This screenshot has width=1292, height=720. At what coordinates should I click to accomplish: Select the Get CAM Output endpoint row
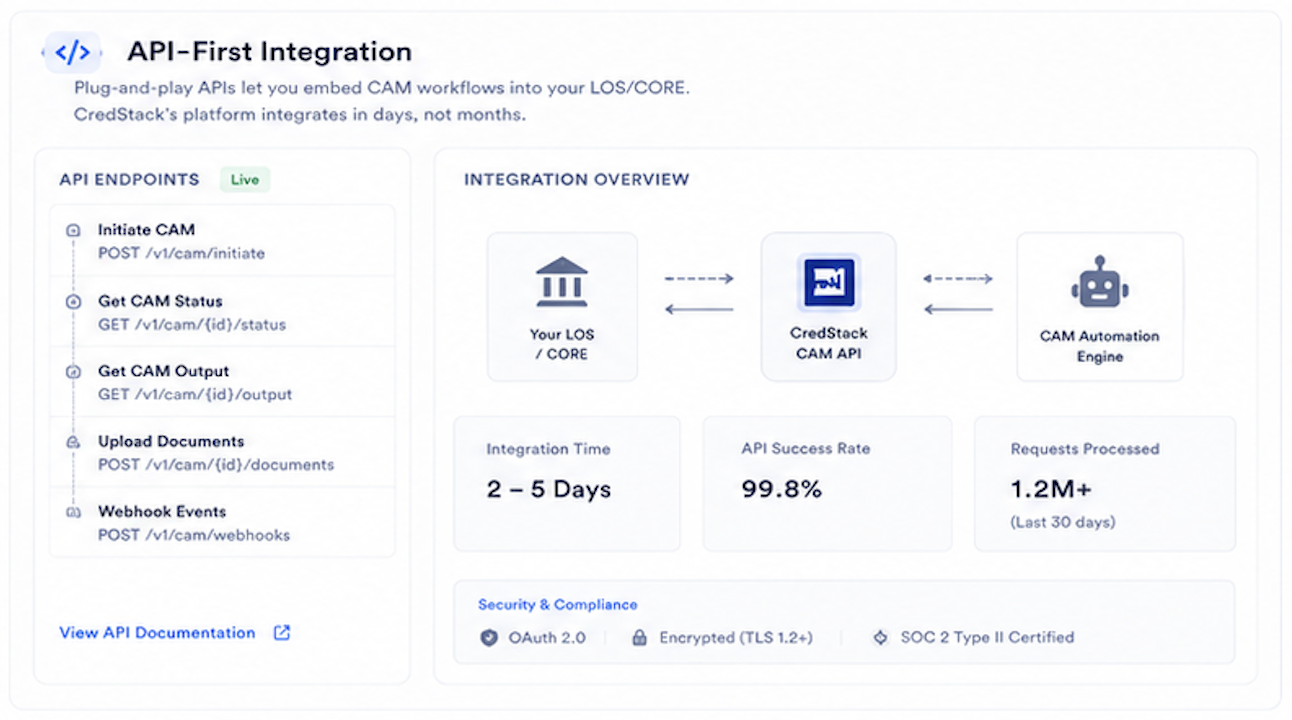click(222, 382)
